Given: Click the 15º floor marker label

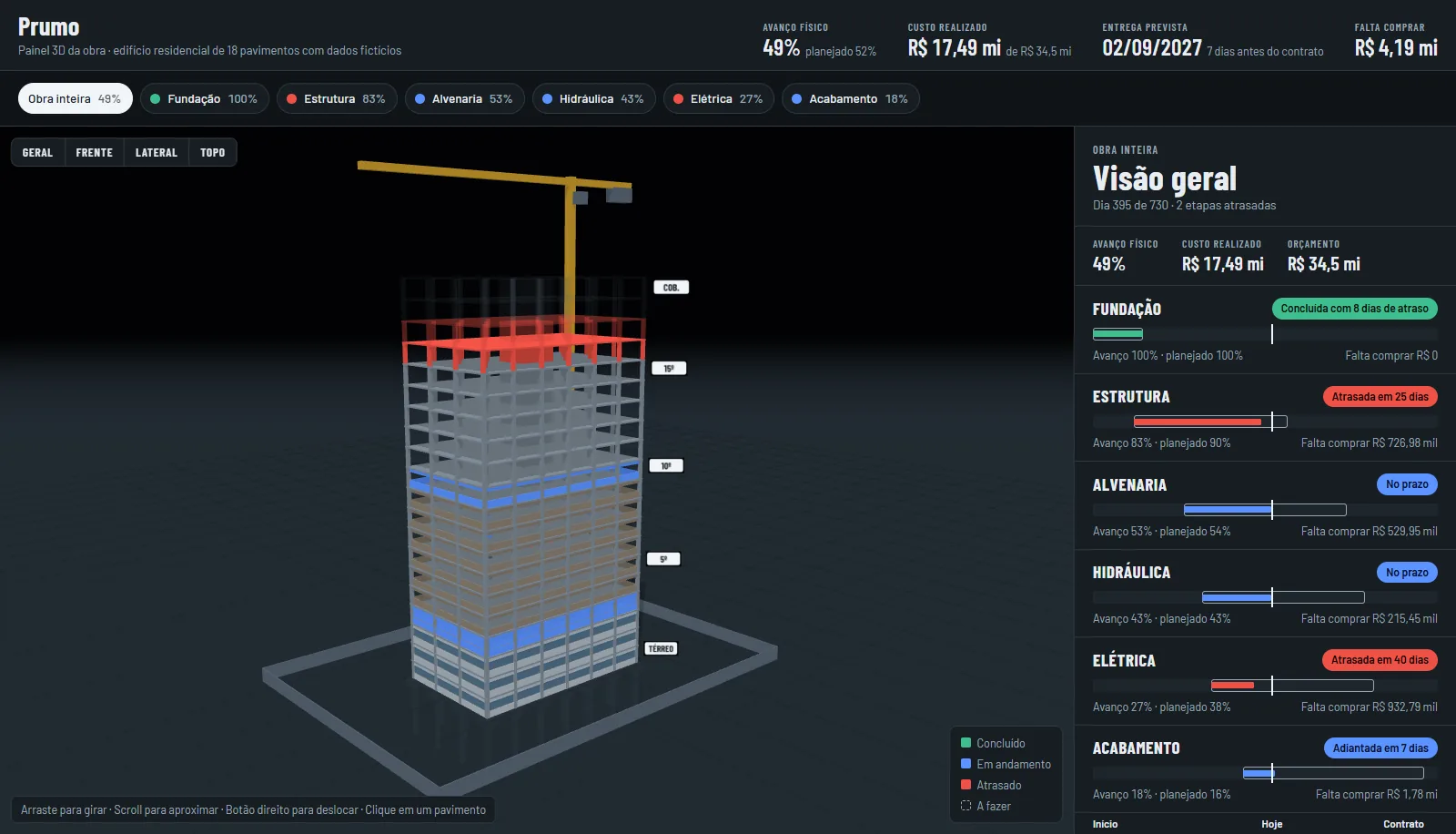Looking at the screenshot, I should click(x=669, y=369).
